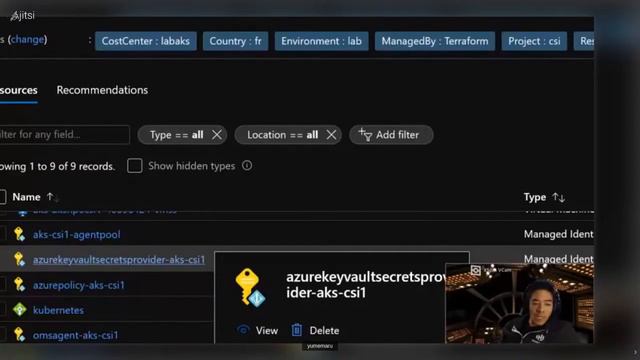Tick the select-all checkbox beside Name
The height and width of the screenshot is (360, 640).
pos(2,197)
